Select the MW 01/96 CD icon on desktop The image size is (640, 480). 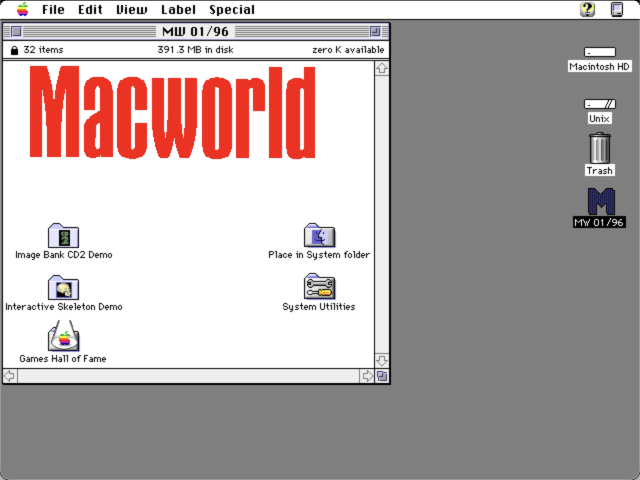coord(601,201)
